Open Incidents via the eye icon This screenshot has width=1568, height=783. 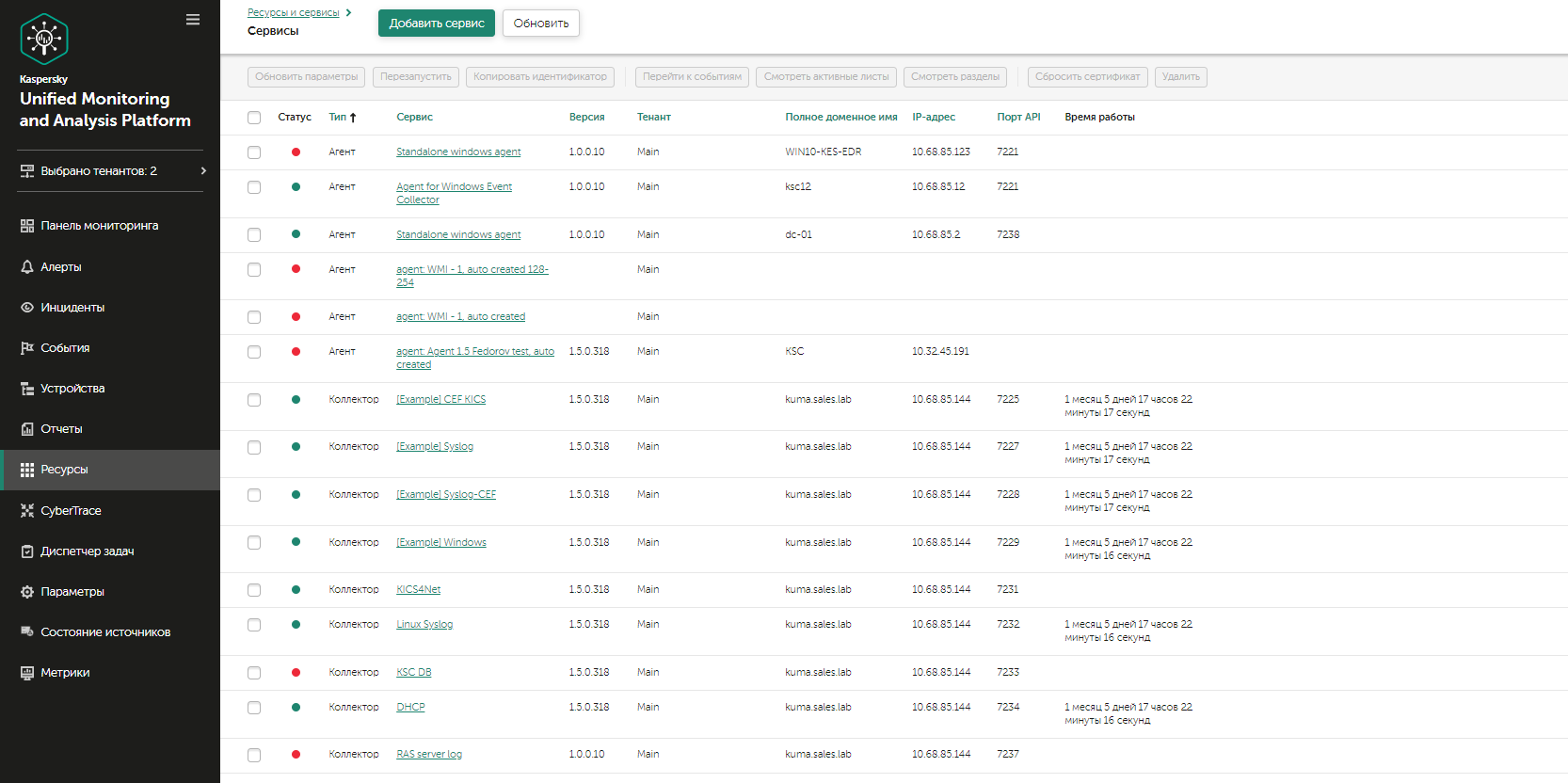tap(27, 308)
